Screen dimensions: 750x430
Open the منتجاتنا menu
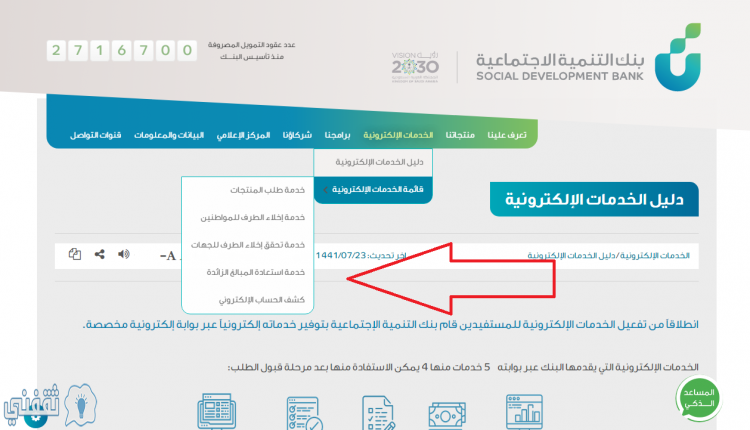pos(460,135)
